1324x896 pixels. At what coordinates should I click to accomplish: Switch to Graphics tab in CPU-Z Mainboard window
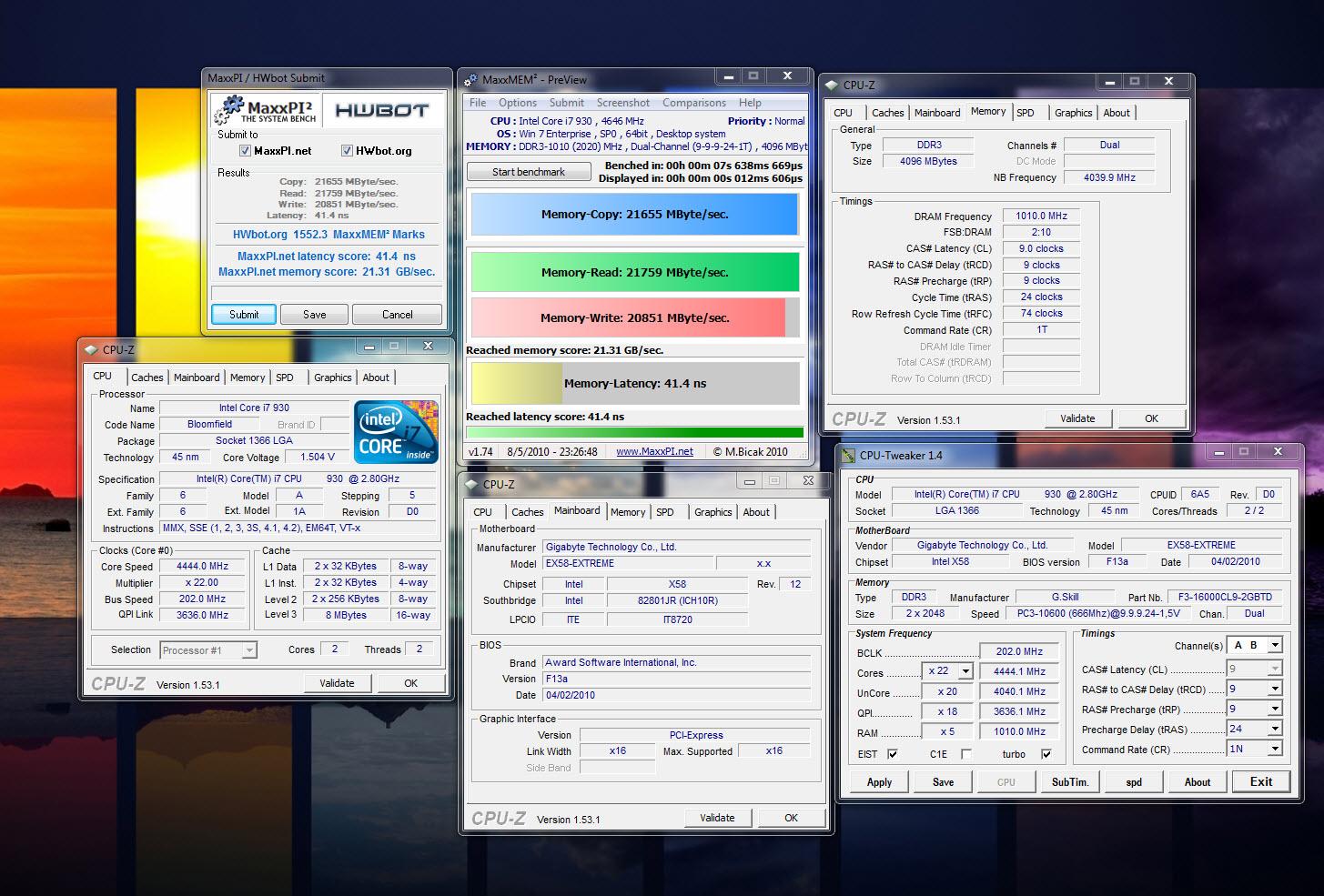[713, 512]
